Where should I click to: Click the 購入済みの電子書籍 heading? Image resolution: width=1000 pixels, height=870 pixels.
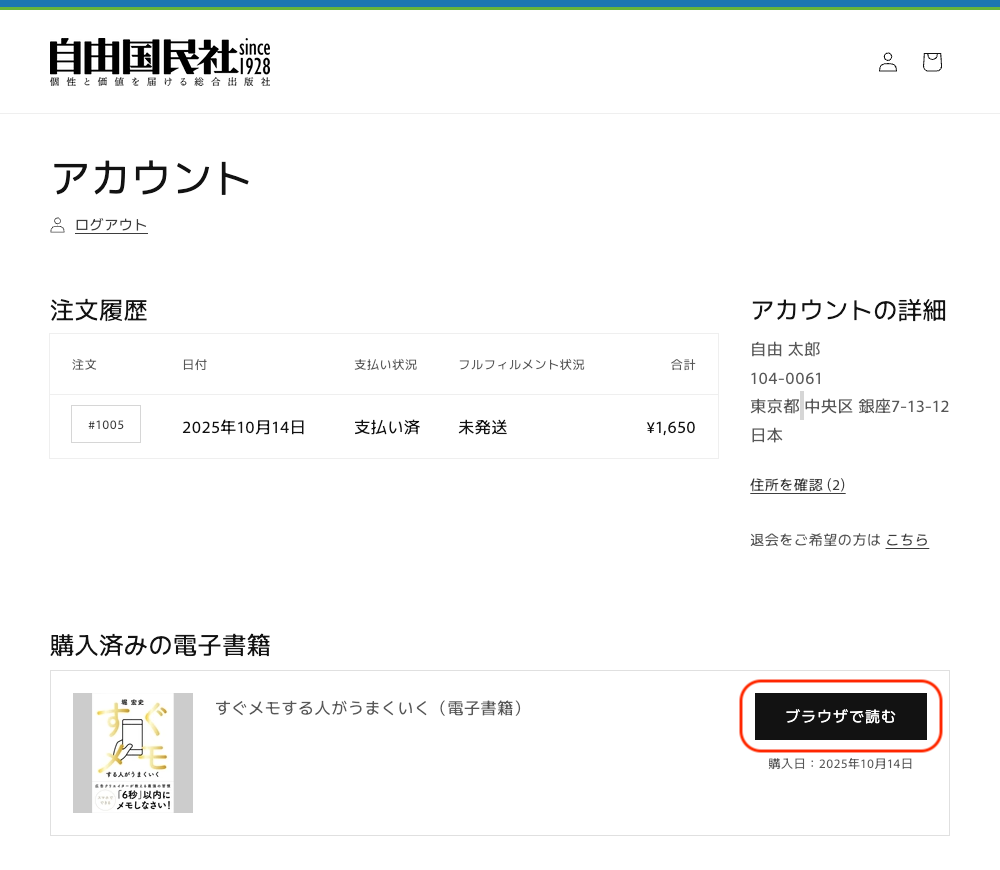[x=160, y=645]
